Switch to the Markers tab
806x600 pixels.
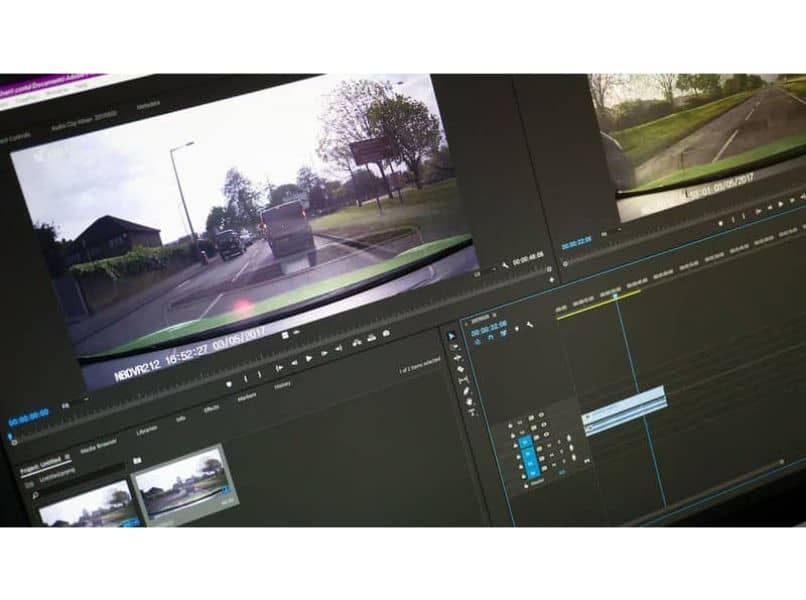tap(247, 396)
